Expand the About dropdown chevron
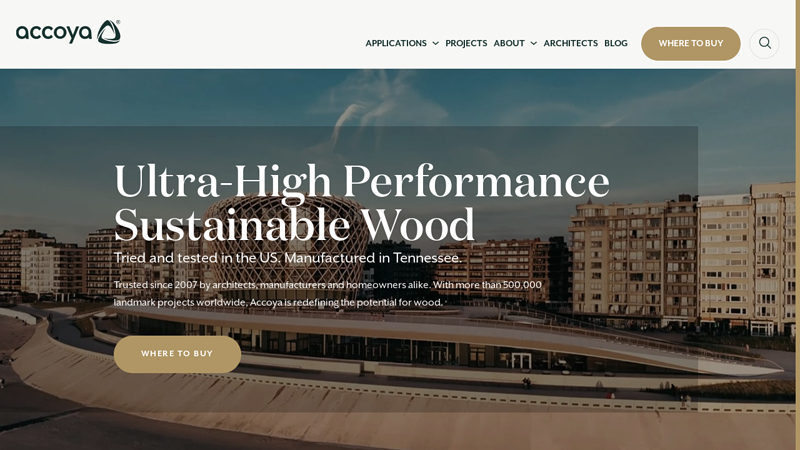Viewport: 800px width, 450px height. pos(533,43)
